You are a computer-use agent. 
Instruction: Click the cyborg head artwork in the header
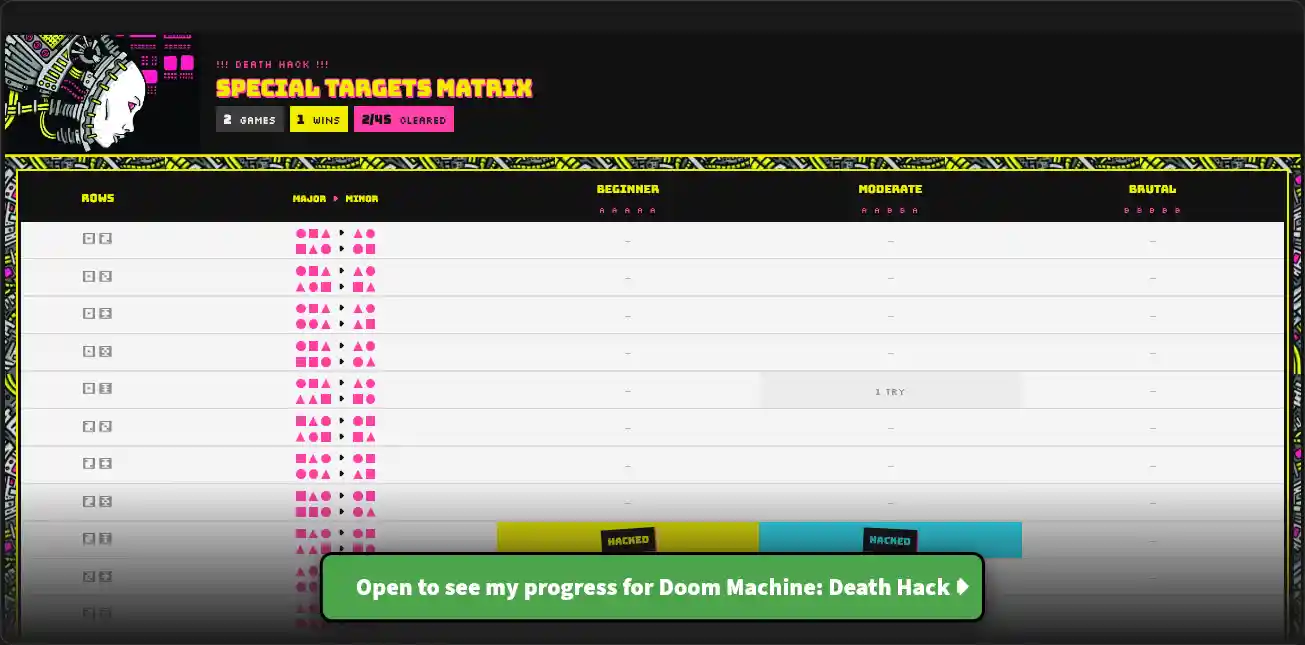pyautogui.click(x=100, y=92)
